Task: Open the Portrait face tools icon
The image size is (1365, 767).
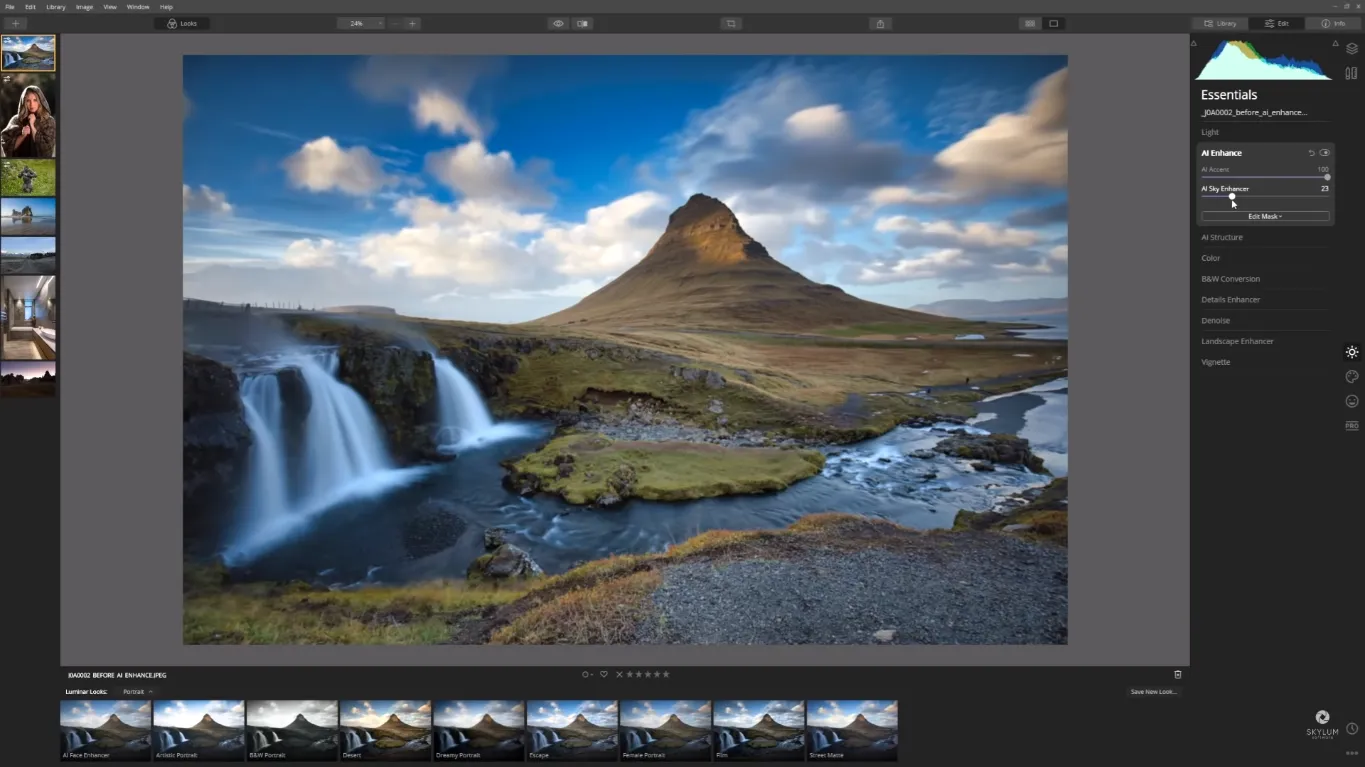Action: pos(1351,401)
